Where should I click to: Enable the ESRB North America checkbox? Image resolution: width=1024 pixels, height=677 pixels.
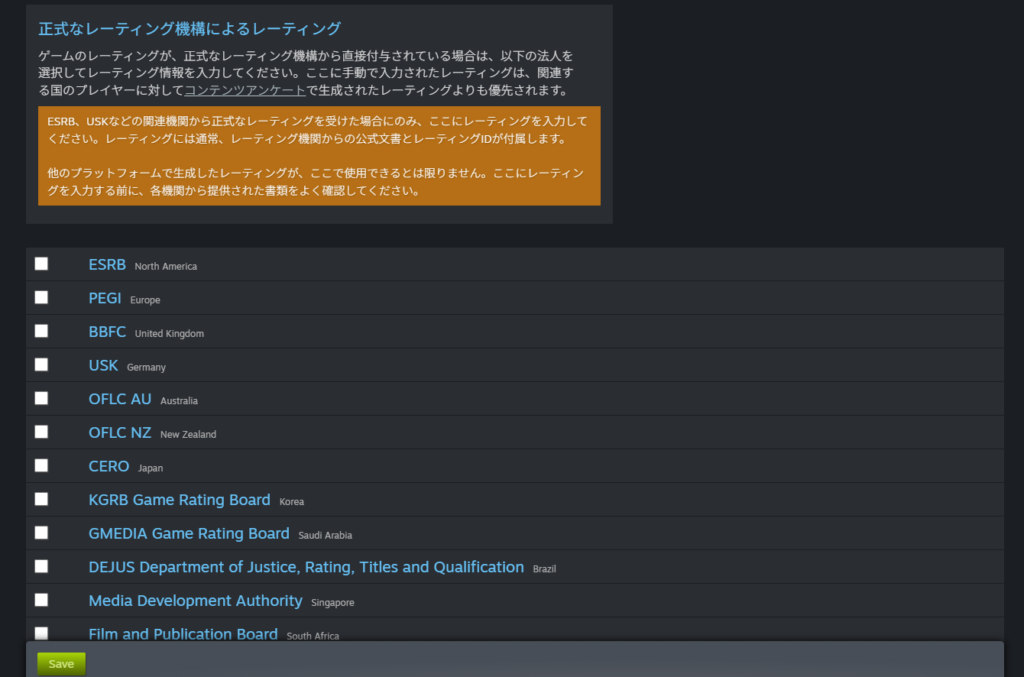pos(41,264)
